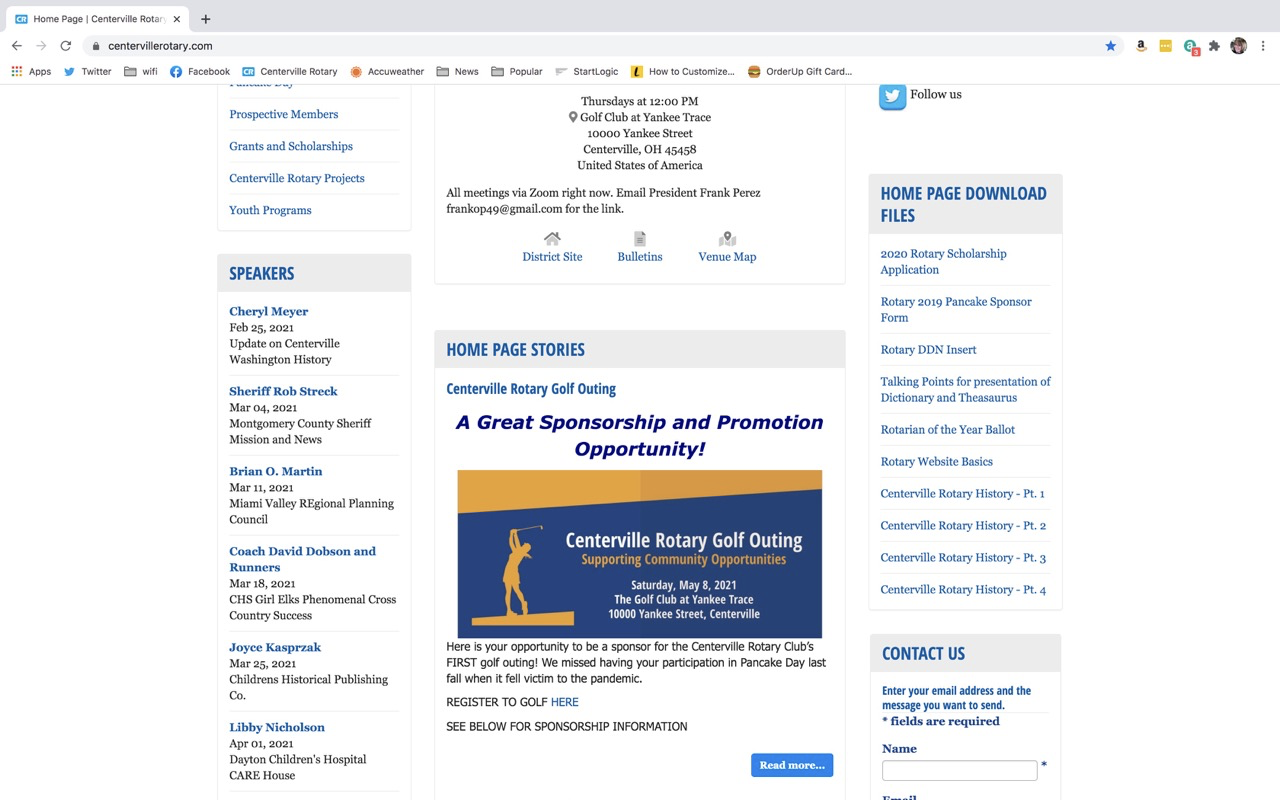Click the Twitter Follow us icon
The width and height of the screenshot is (1280, 800).
click(x=892, y=96)
